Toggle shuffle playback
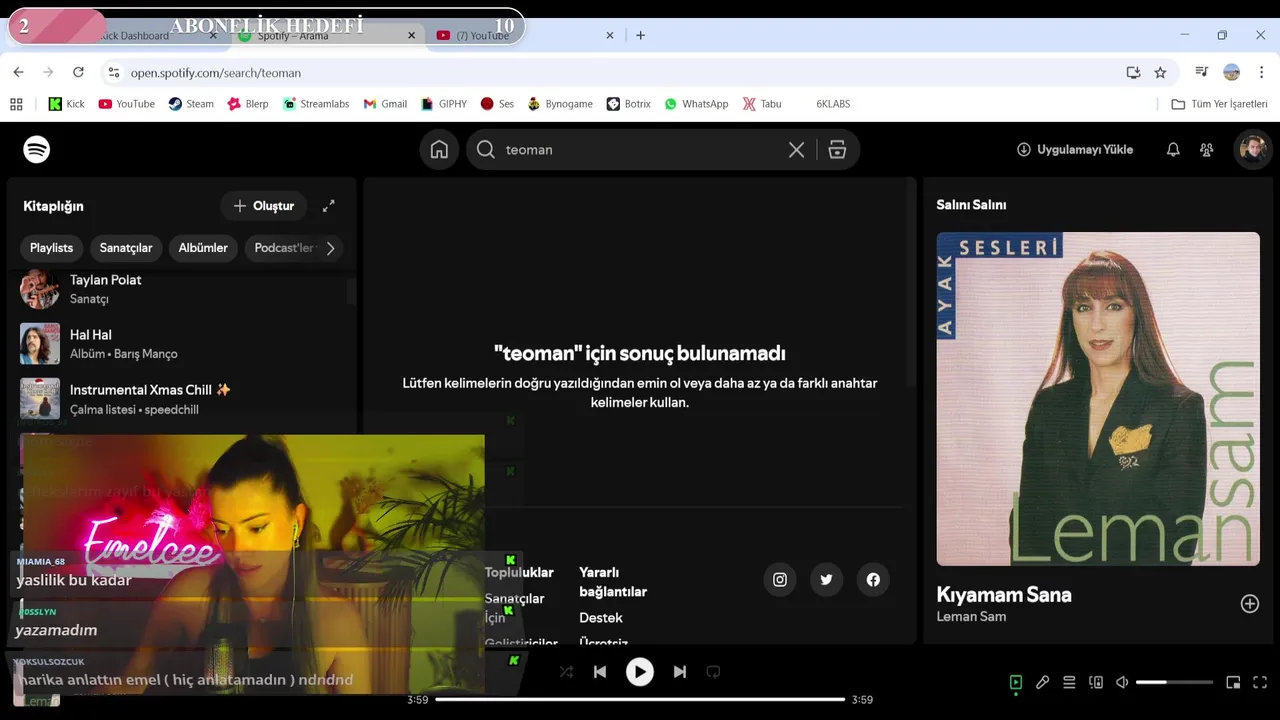The width and height of the screenshot is (1280, 720). (566, 672)
